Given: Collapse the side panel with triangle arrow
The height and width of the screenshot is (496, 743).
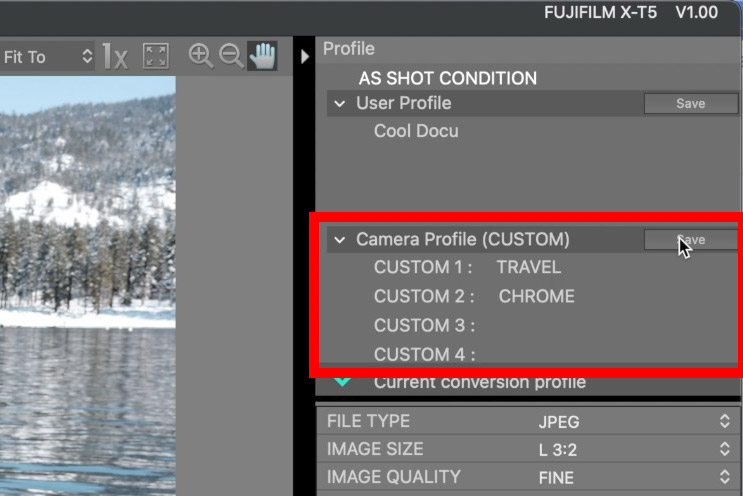Looking at the screenshot, I should coord(305,57).
